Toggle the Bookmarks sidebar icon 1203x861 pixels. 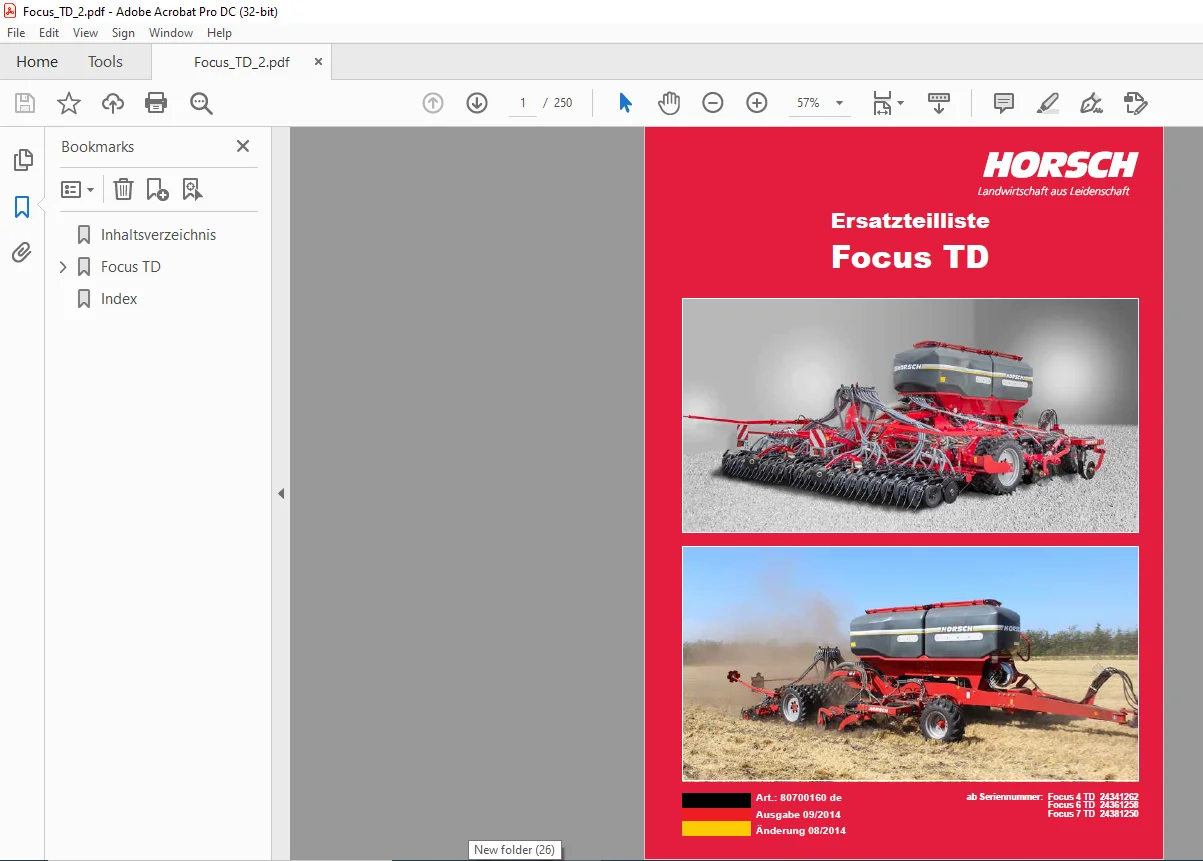22,207
